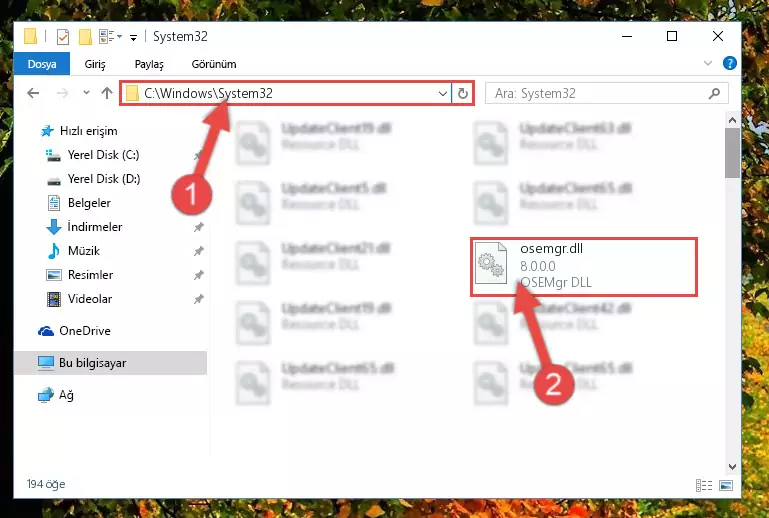Open Yerel Disk (C:) in sidebar
Image resolution: width=769 pixels, height=518 pixels.
[103, 155]
